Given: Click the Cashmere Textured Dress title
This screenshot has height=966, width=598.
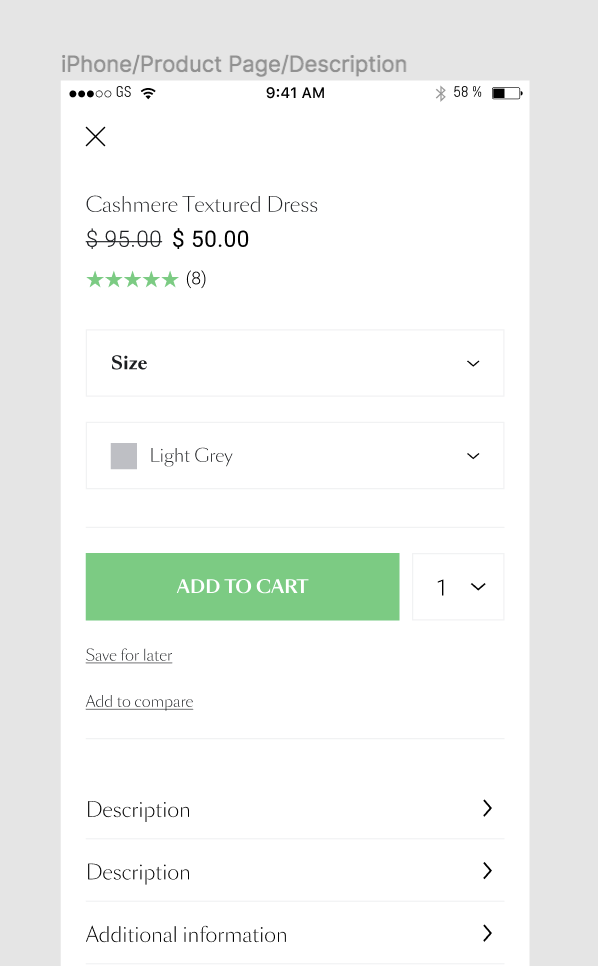Looking at the screenshot, I should [202, 205].
